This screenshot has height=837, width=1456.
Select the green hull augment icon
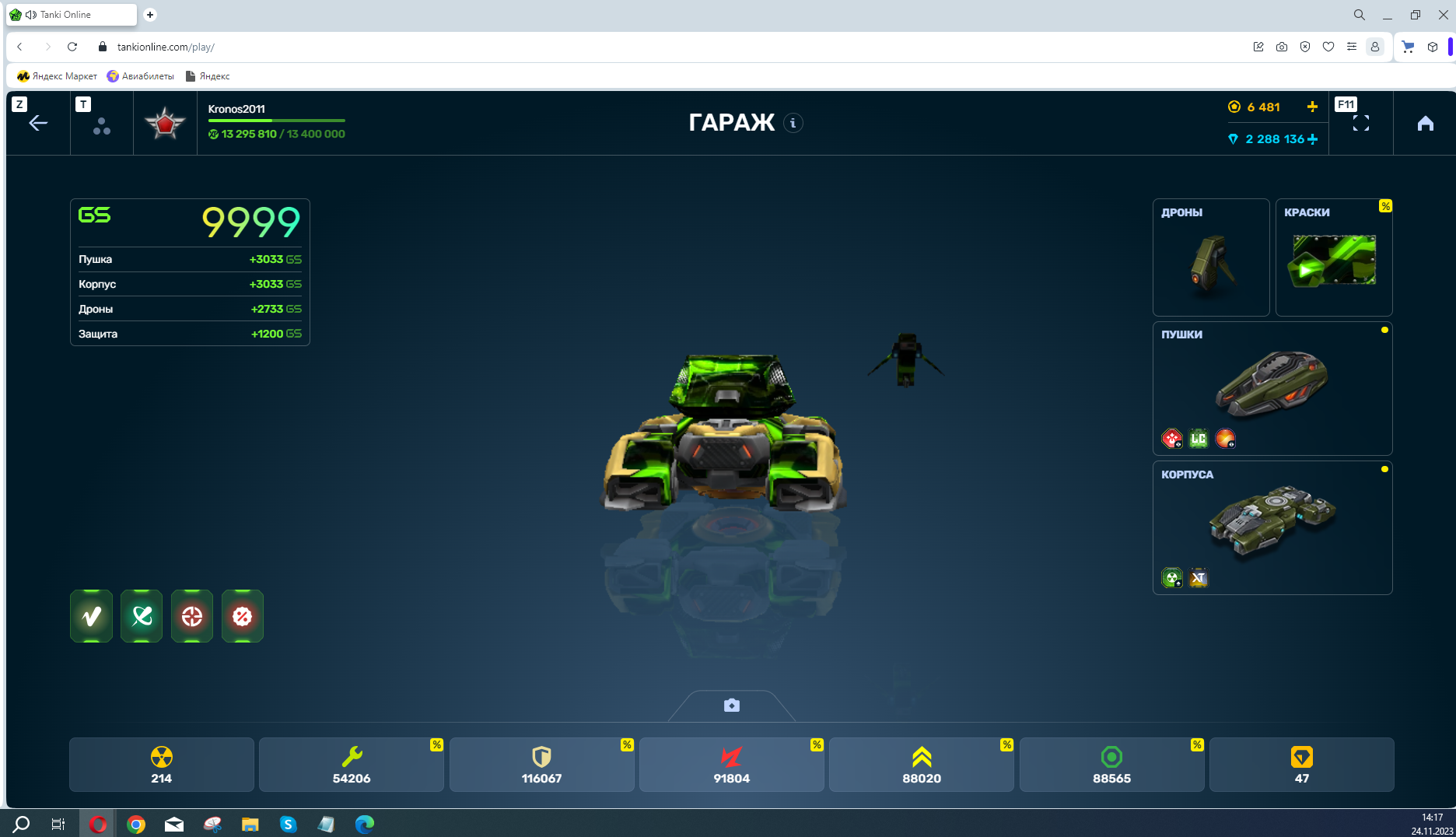click(1172, 578)
